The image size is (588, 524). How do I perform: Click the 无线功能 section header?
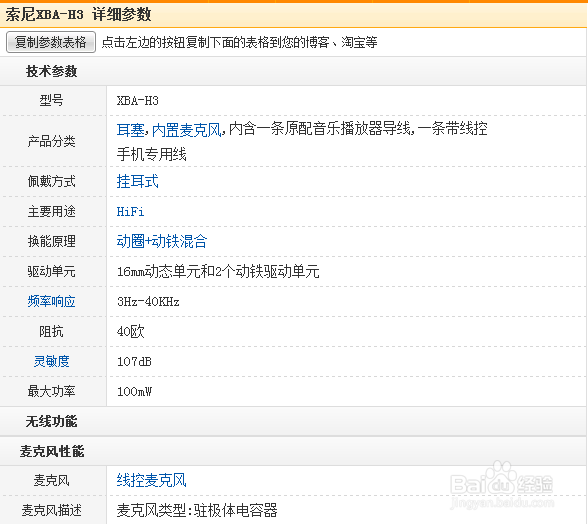tap(51, 421)
